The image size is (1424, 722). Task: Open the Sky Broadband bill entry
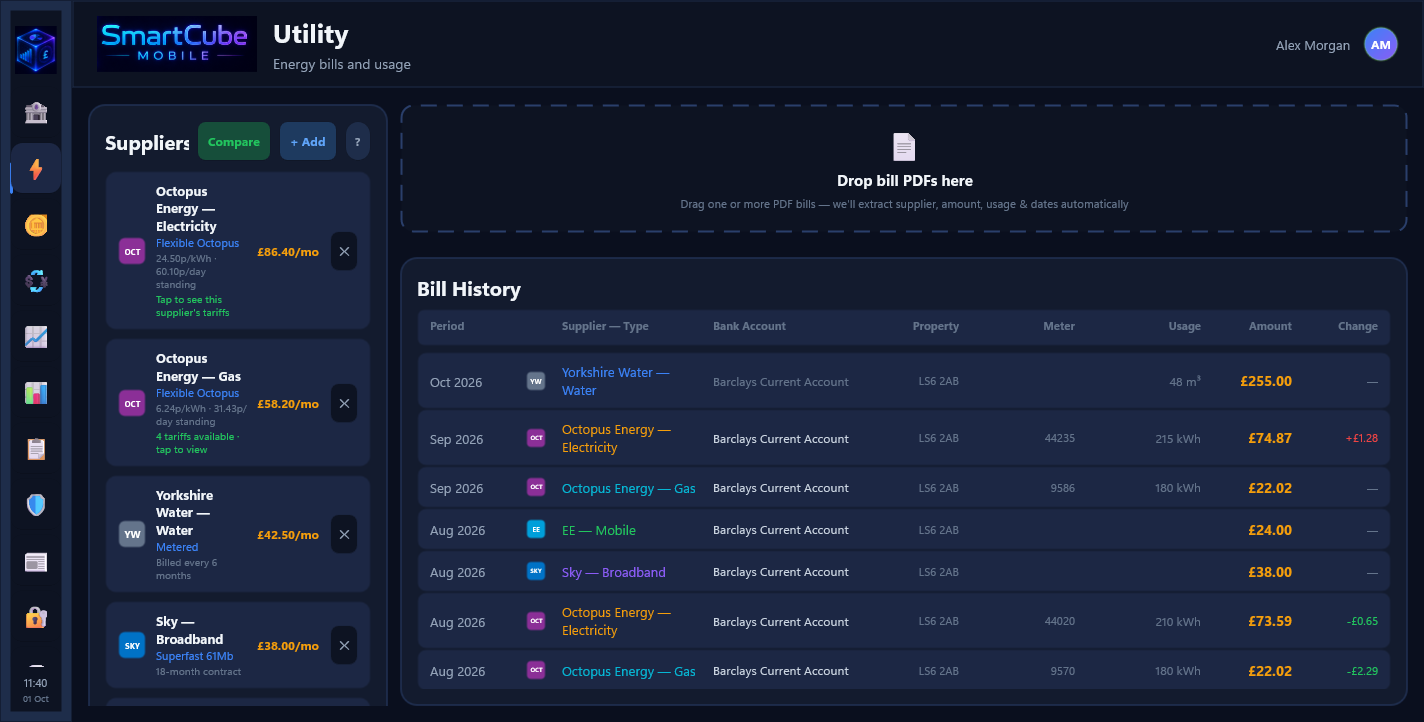pos(904,572)
